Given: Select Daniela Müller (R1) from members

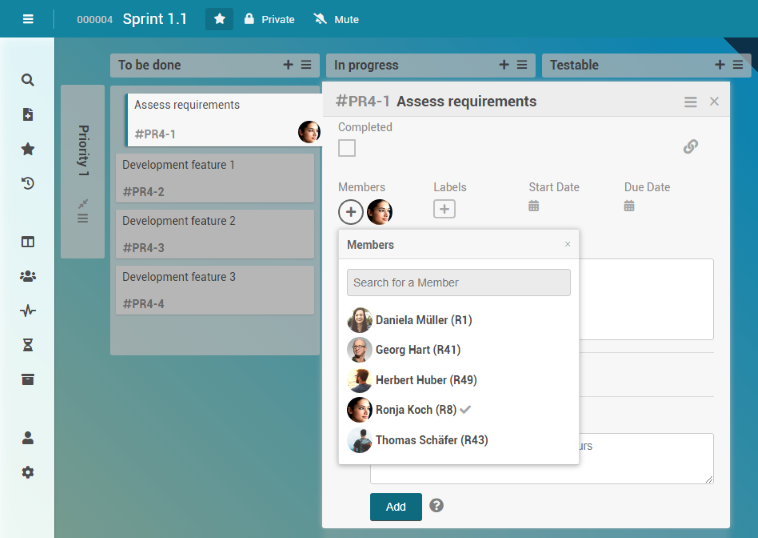Looking at the screenshot, I should pos(423,320).
